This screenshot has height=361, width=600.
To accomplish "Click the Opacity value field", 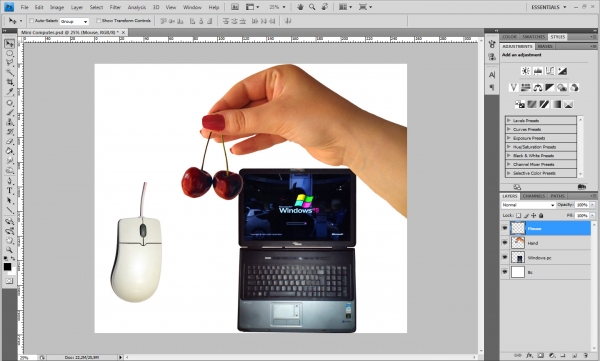I will click(582, 205).
